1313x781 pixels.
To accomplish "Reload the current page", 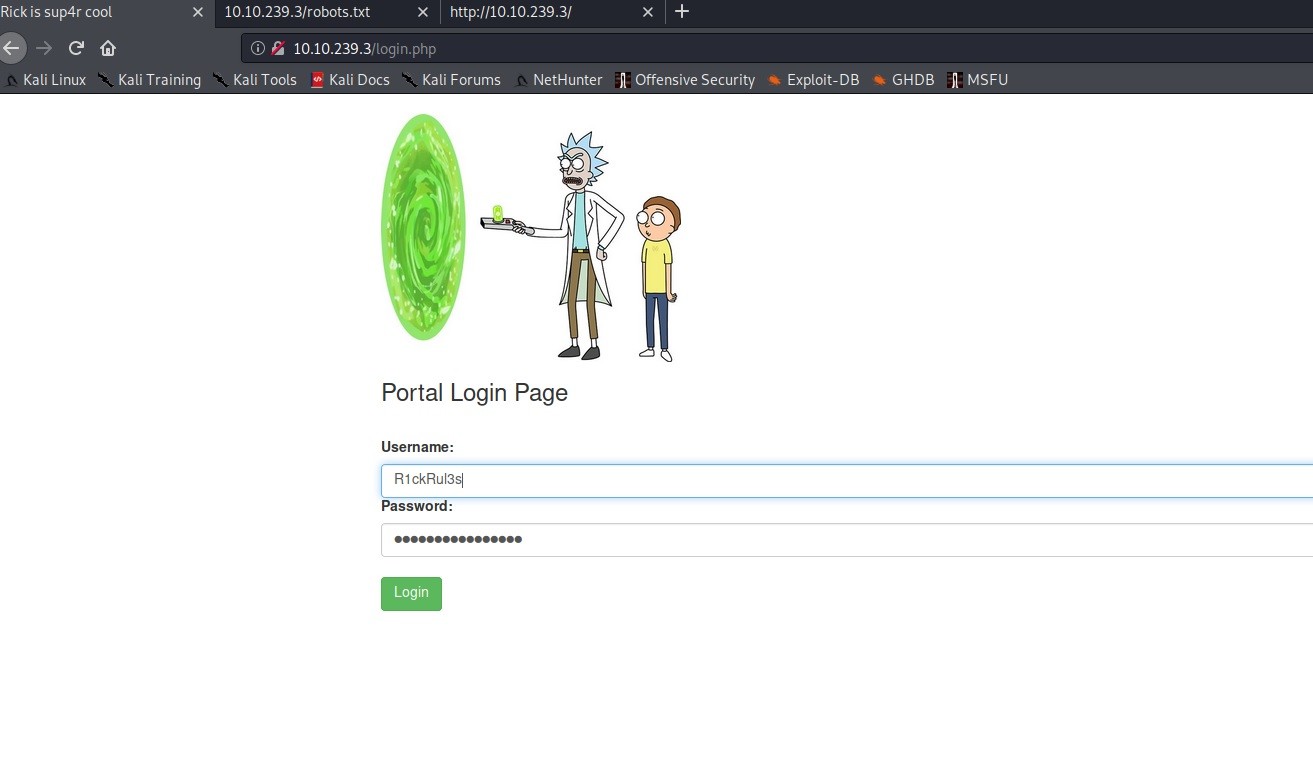I will 76,48.
